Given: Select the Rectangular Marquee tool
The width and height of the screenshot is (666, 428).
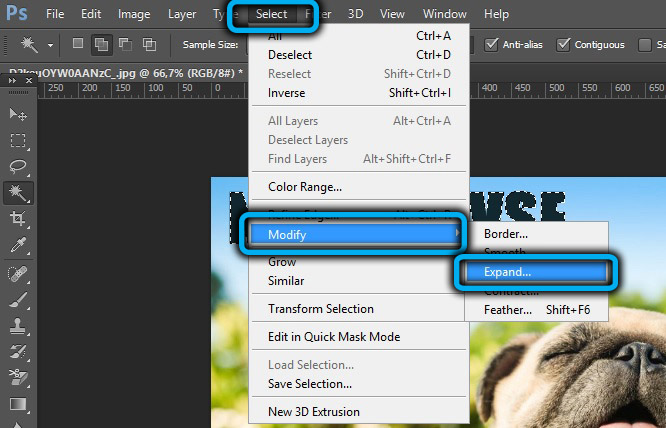Looking at the screenshot, I should [x=18, y=140].
